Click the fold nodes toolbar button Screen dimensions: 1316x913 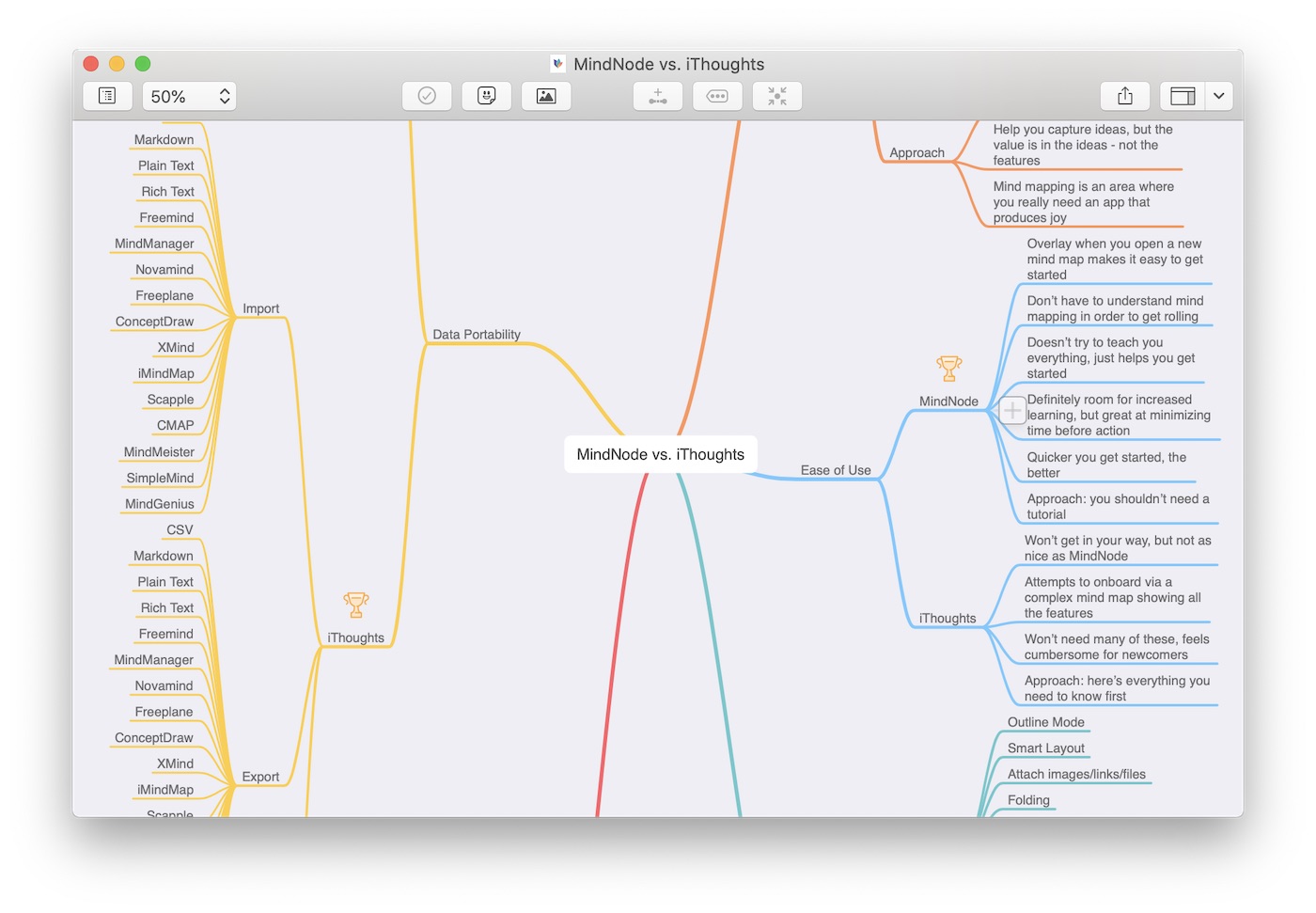[777, 96]
